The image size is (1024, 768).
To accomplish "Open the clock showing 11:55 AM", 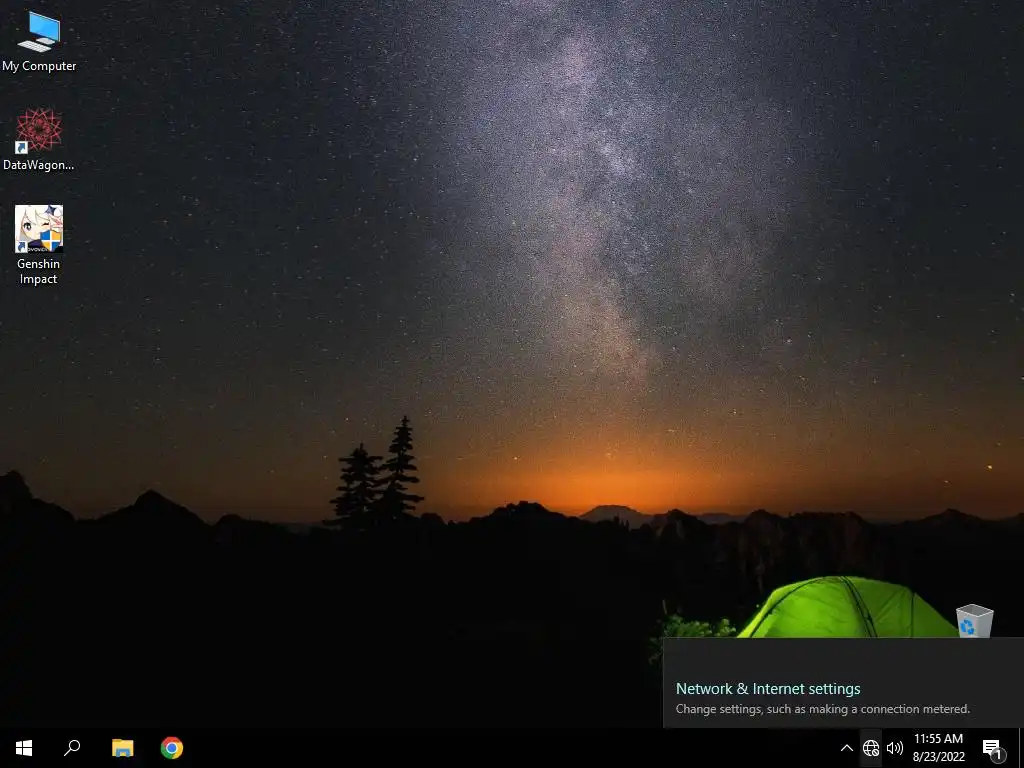I will 938,748.
